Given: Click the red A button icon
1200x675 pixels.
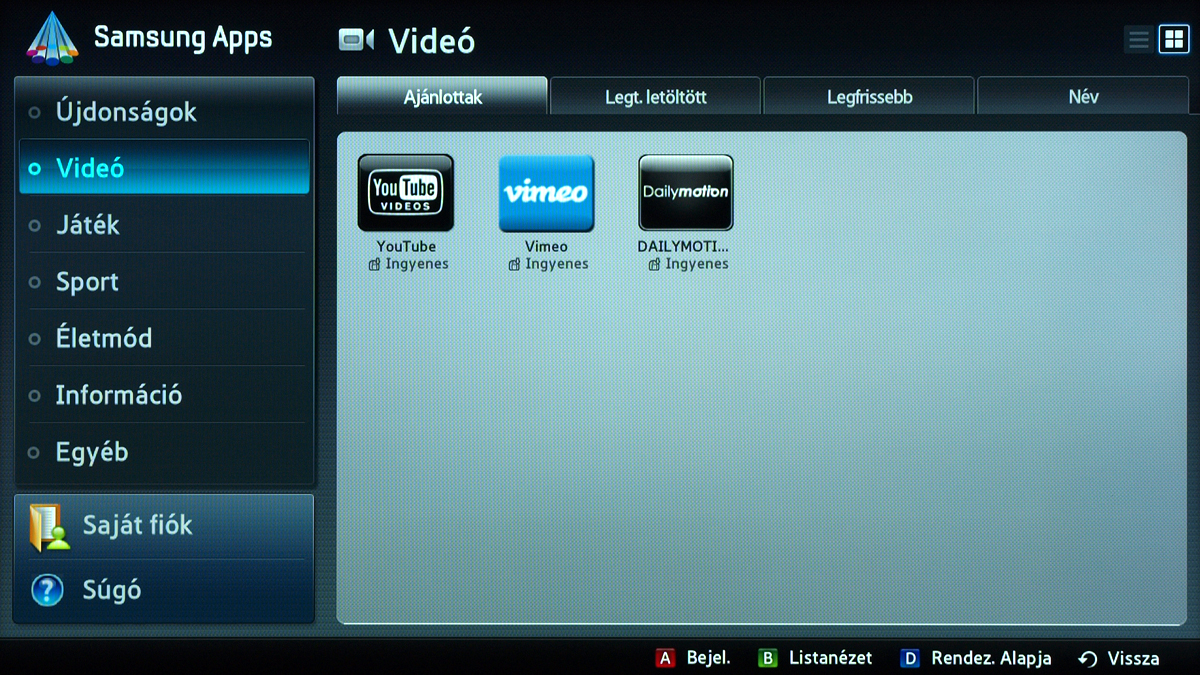Looking at the screenshot, I should (665, 658).
